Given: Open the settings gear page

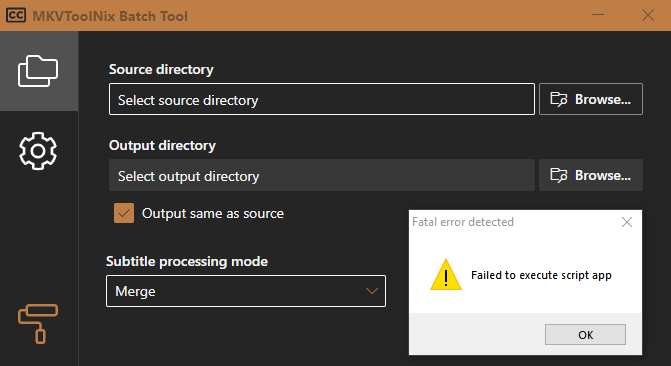Looking at the screenshot, I should [x=38, y=151].
